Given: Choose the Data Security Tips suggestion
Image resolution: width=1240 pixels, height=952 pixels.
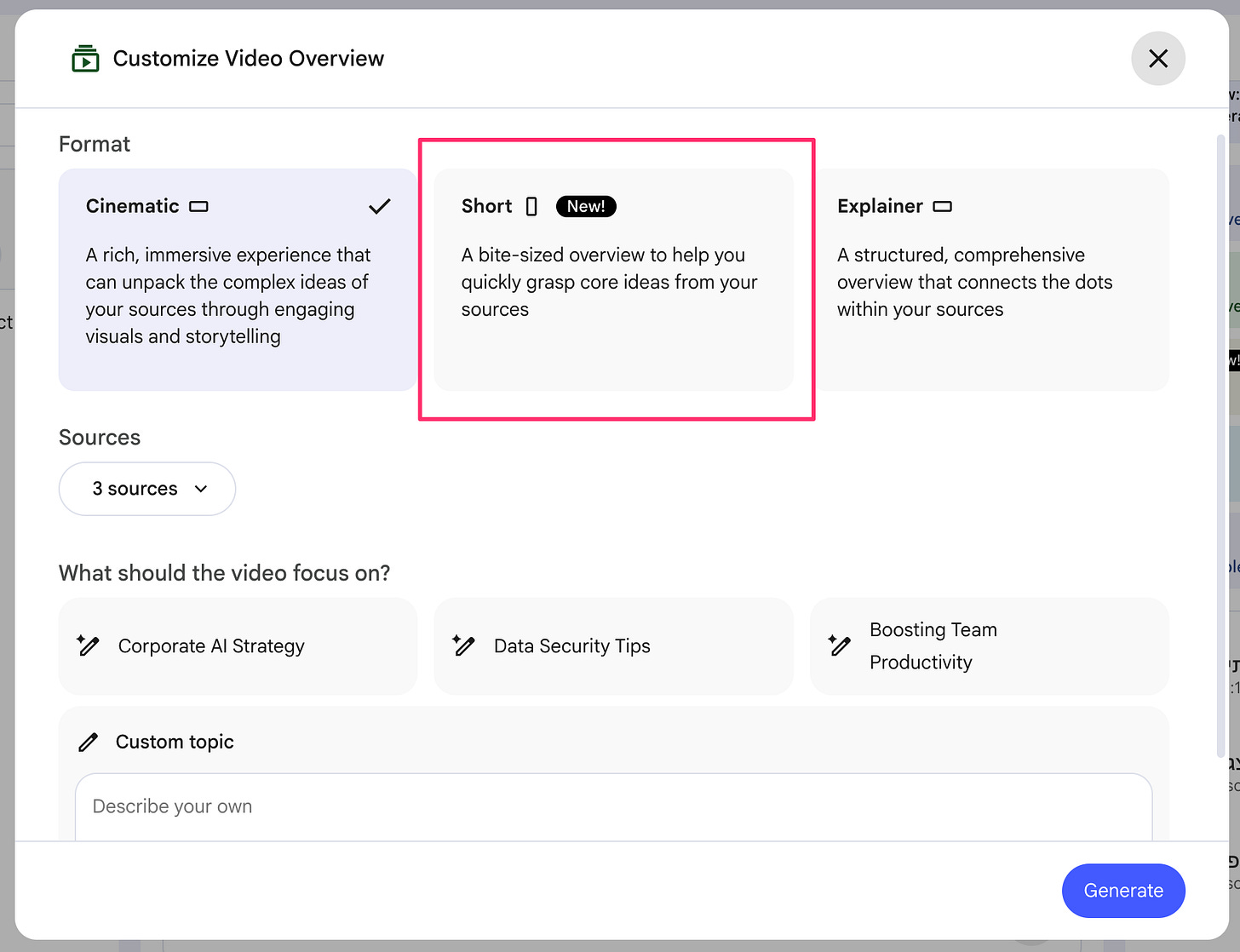Looking at the screenshot, I should [x=613, y=646].
